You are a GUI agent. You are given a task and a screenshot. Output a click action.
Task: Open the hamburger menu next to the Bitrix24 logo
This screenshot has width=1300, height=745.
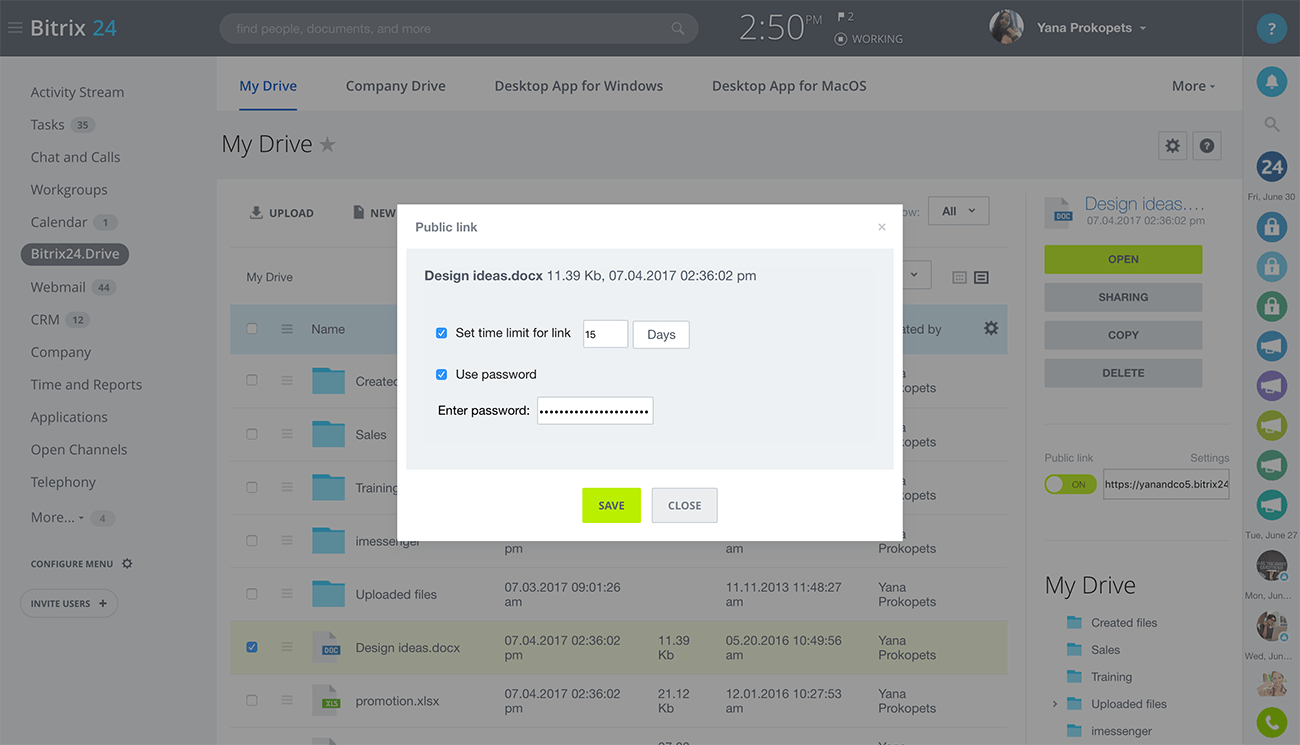coord(14,27)
